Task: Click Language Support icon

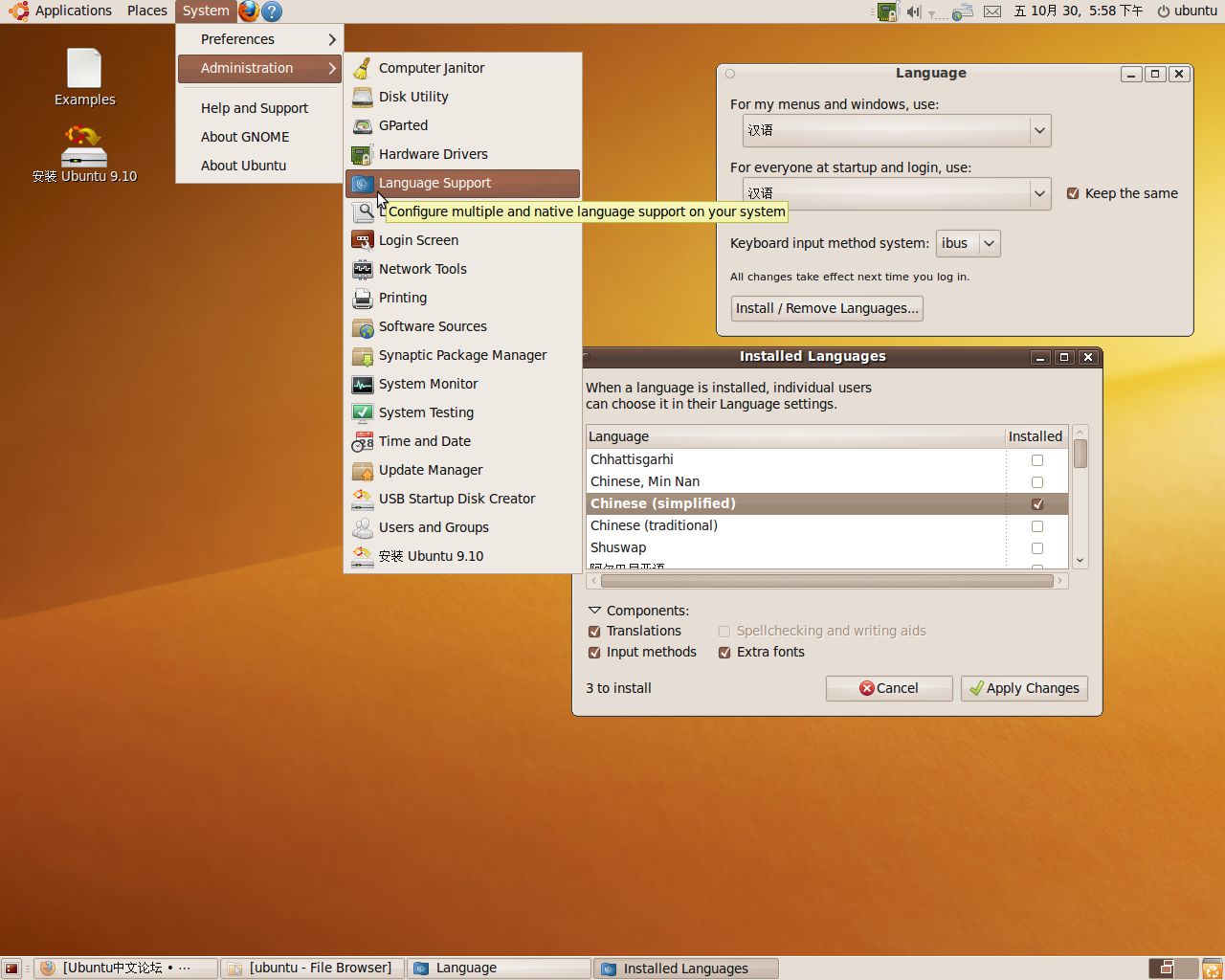Action: [363, 183]
